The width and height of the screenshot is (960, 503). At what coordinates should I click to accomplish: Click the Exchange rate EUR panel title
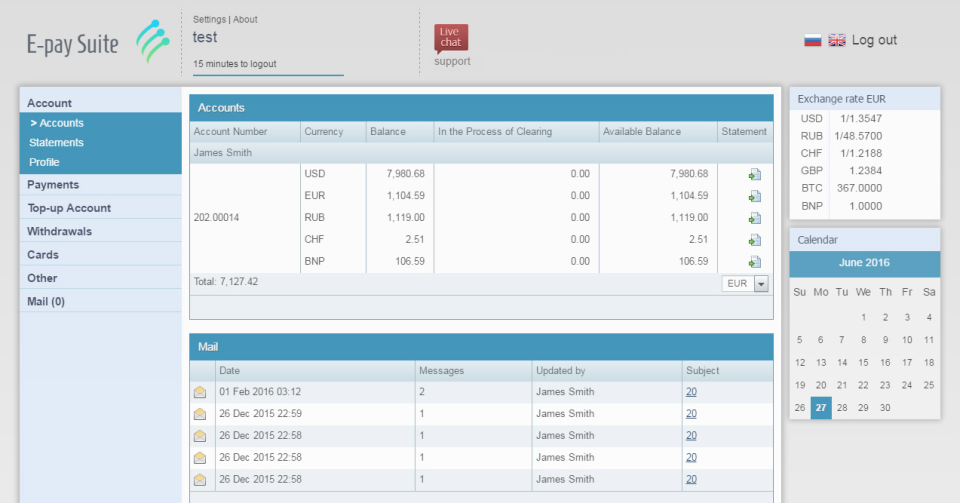[x=841, y=99]
